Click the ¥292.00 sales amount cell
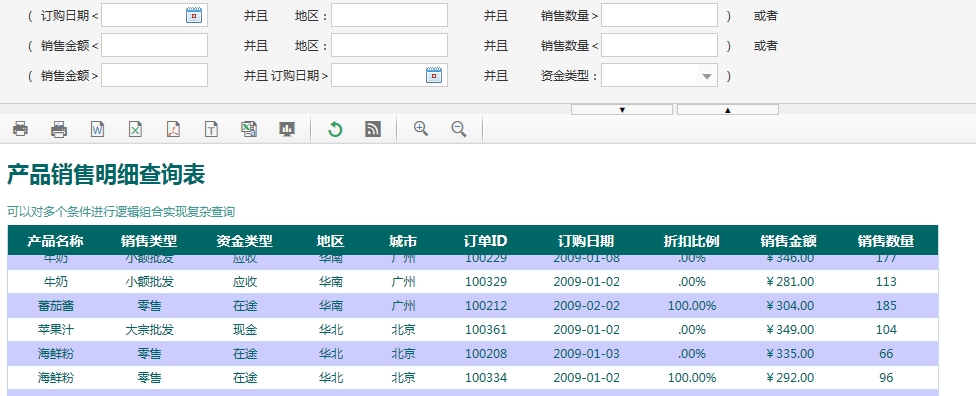The image size is (976, 396). click(x=789, y=377)
